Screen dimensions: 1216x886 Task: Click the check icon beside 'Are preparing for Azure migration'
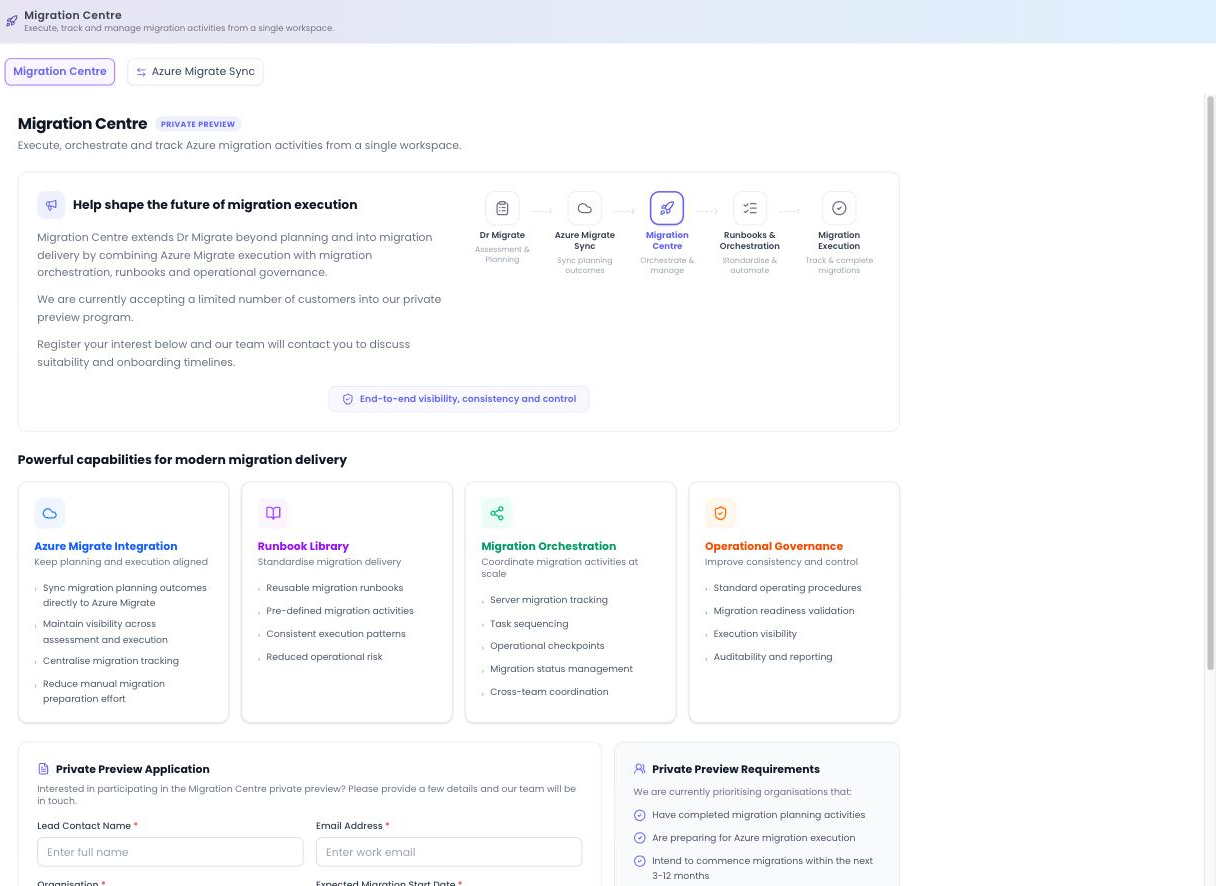640,838
